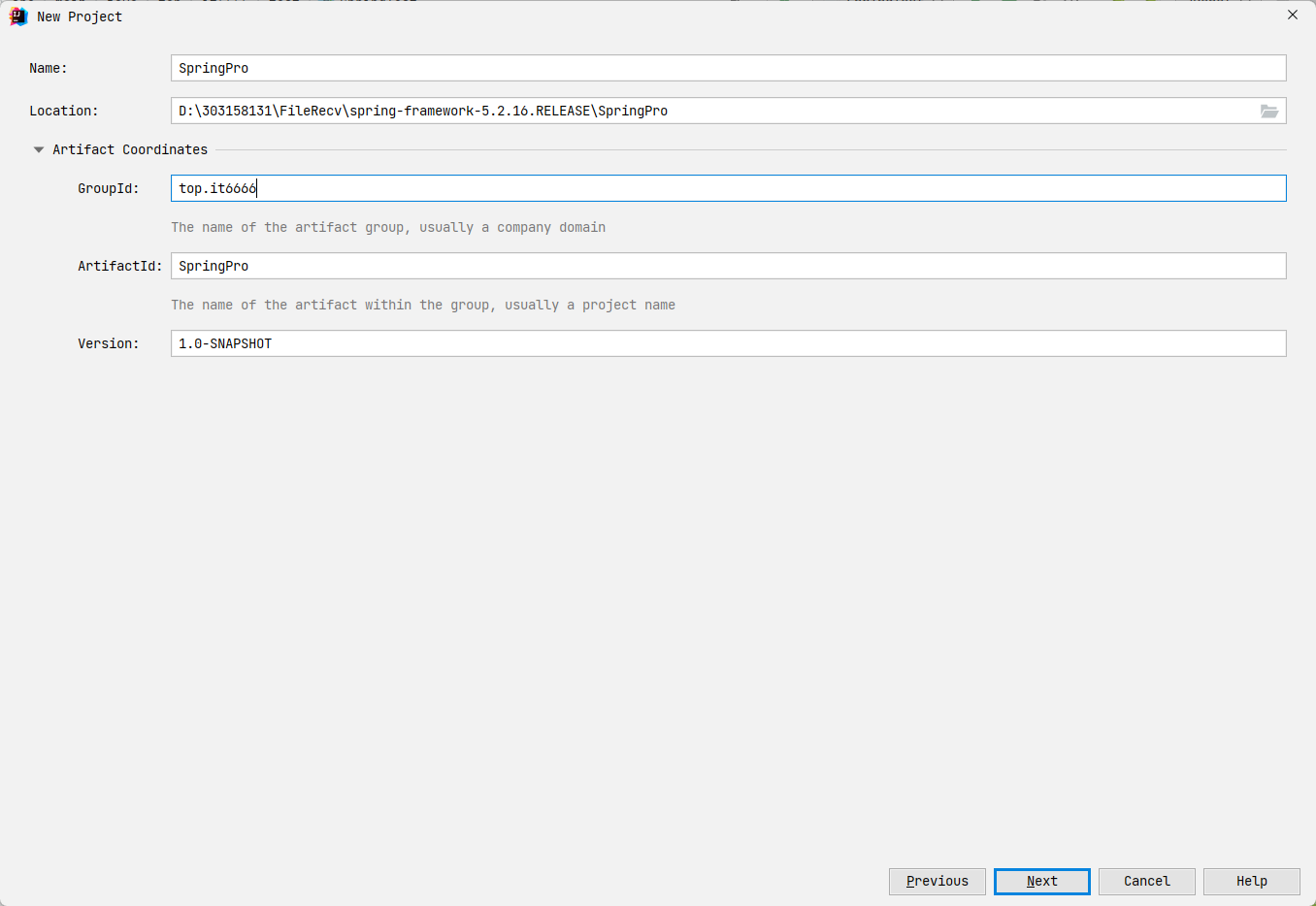Click the 'Artifact Coordinates' section label
Image resolution: width=1316 pixels, height=906 pixels.
pyautogui.click(x=130, y=149)
